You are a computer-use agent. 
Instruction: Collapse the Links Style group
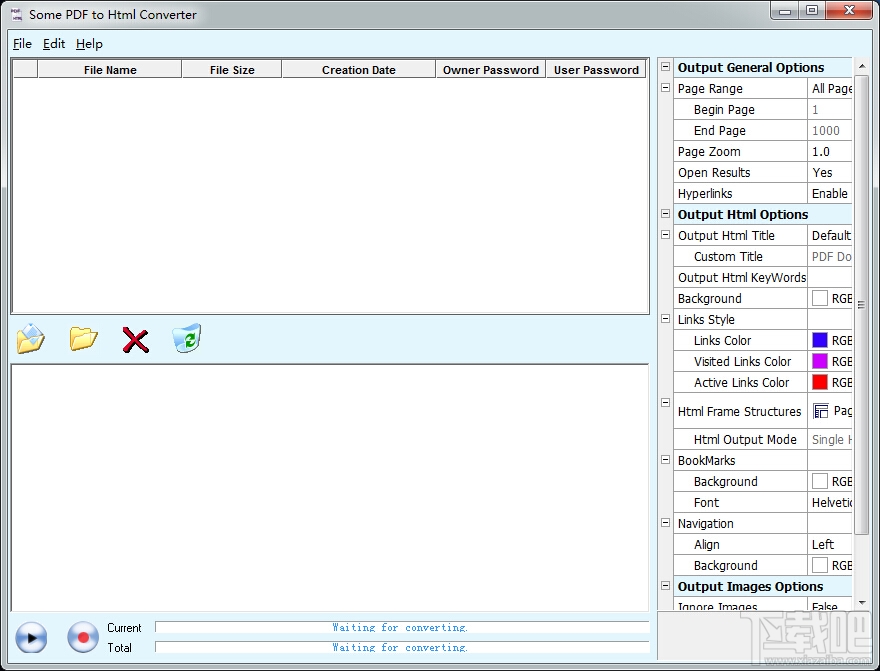666,319
